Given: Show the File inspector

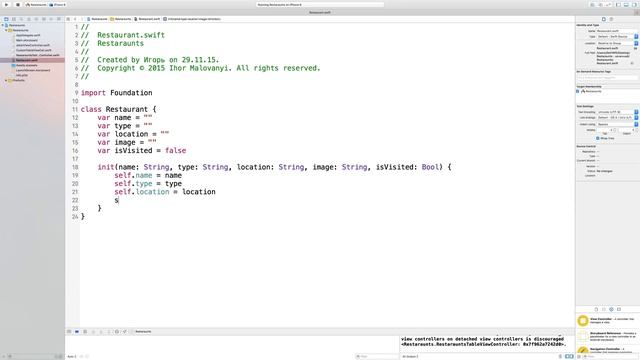Looking at the screenshot, I should tap(604, 19).
